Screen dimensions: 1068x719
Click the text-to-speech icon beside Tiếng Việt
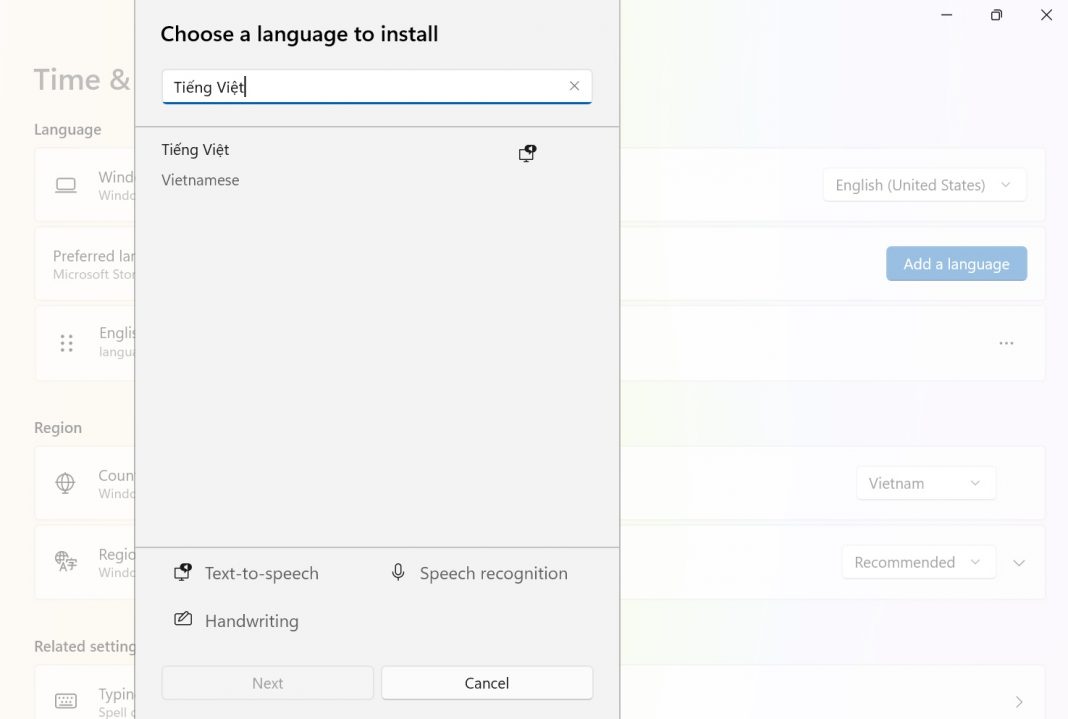coord(527,153)
